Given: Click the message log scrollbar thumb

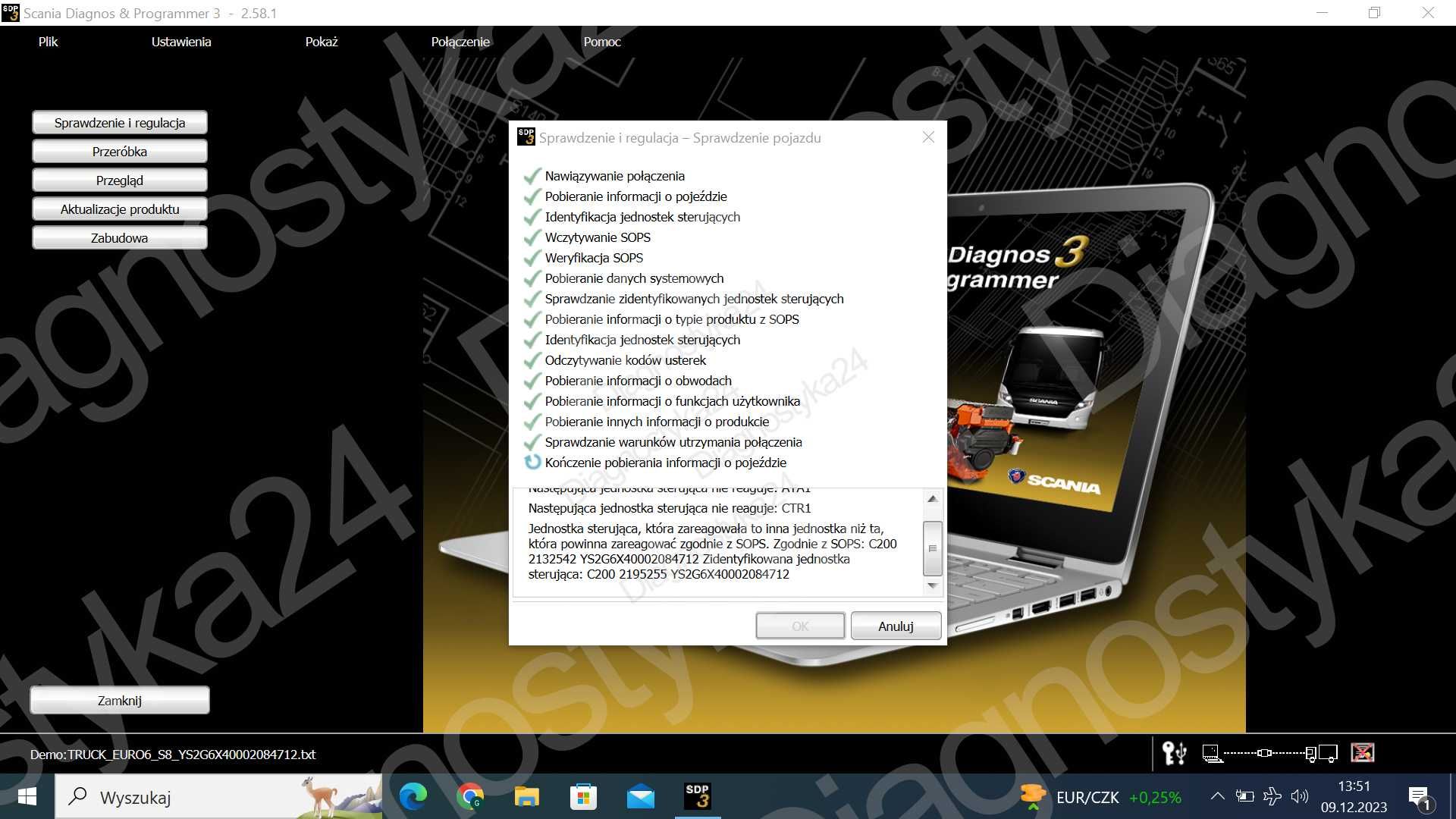Looking at the screenshot, I should pyautogui.click(x=933, y=548).
